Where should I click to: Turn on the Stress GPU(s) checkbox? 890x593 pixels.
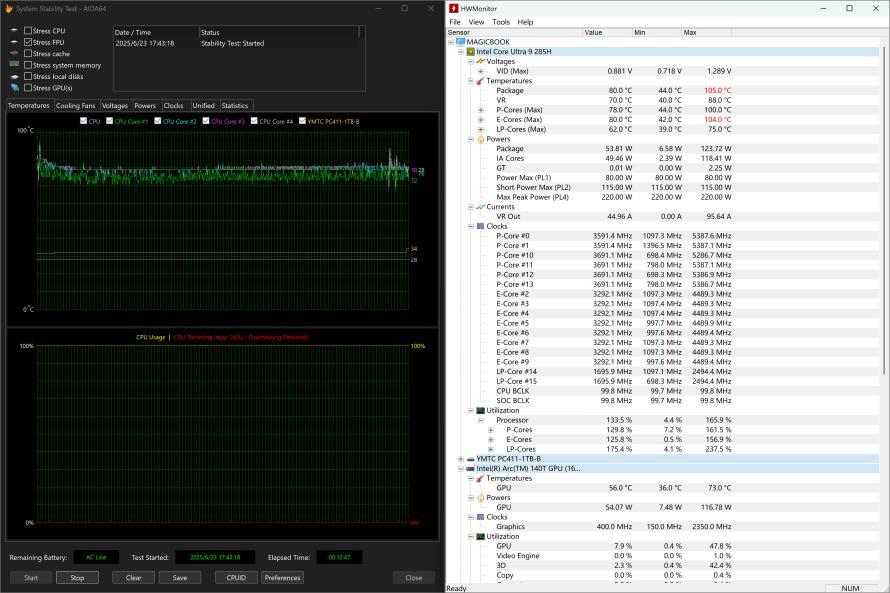click(28, 87)
